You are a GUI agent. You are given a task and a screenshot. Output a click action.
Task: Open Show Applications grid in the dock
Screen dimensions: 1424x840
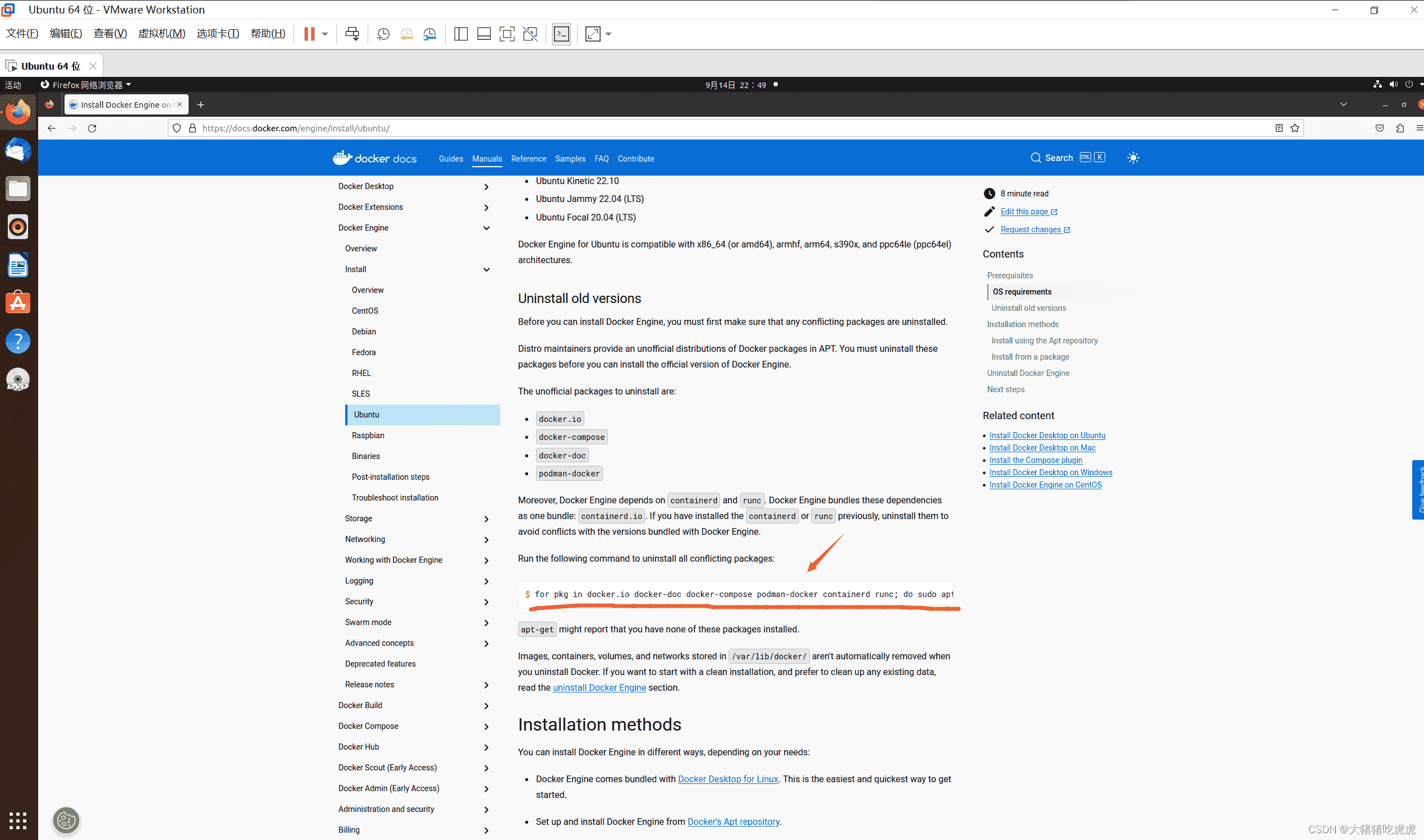pyautogui.click(x=18, y=820)
